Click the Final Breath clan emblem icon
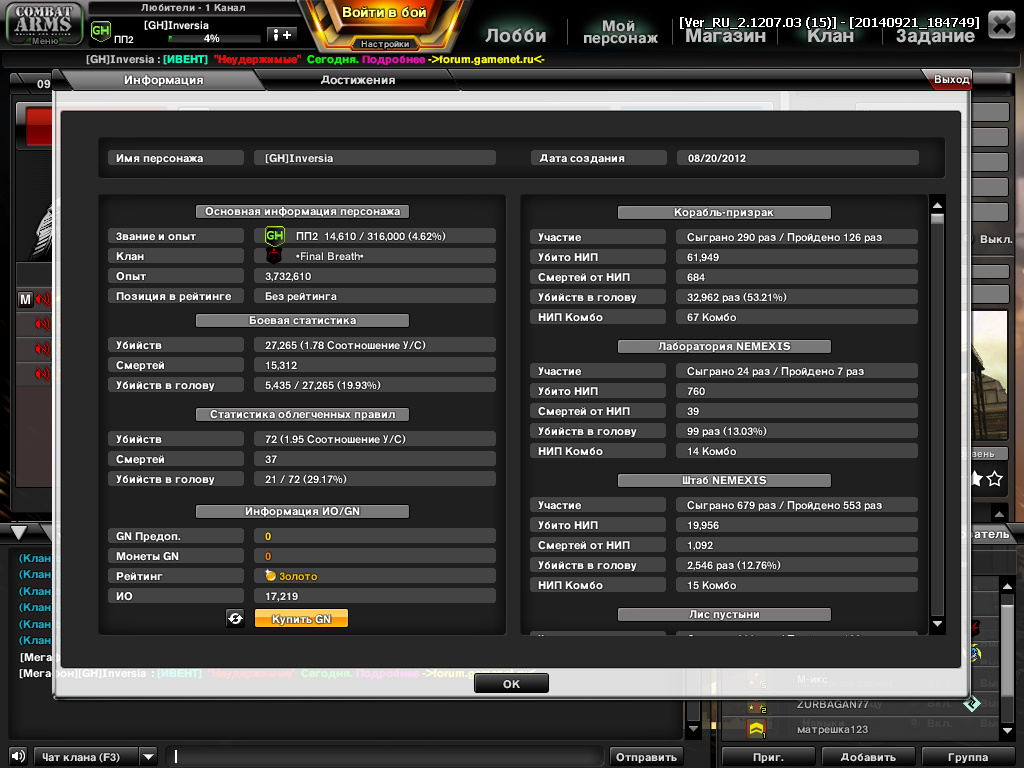This screenshot has width=1024, height=768. 274,256
